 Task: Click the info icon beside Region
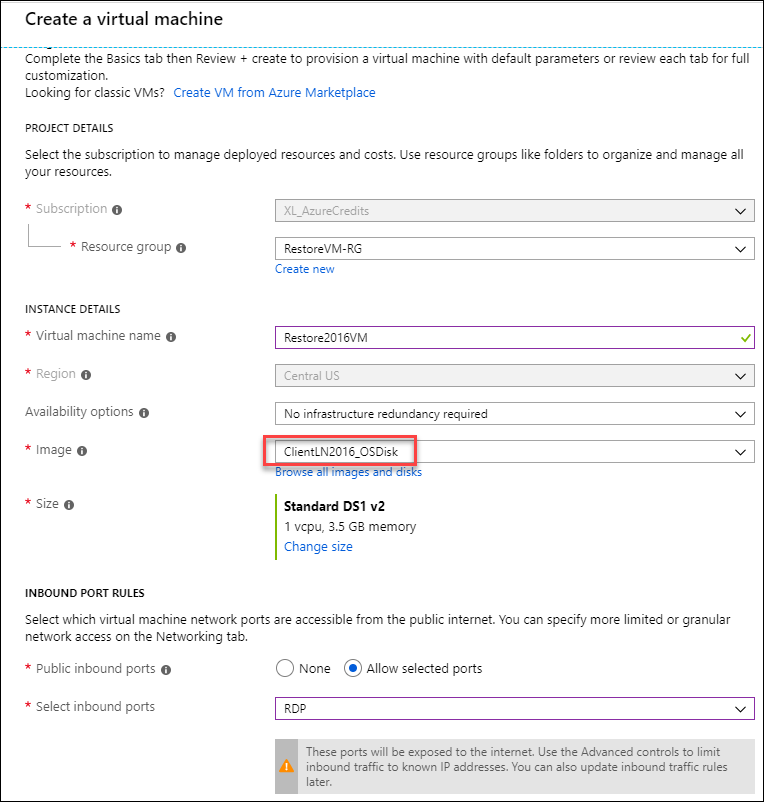coord(86,375)
